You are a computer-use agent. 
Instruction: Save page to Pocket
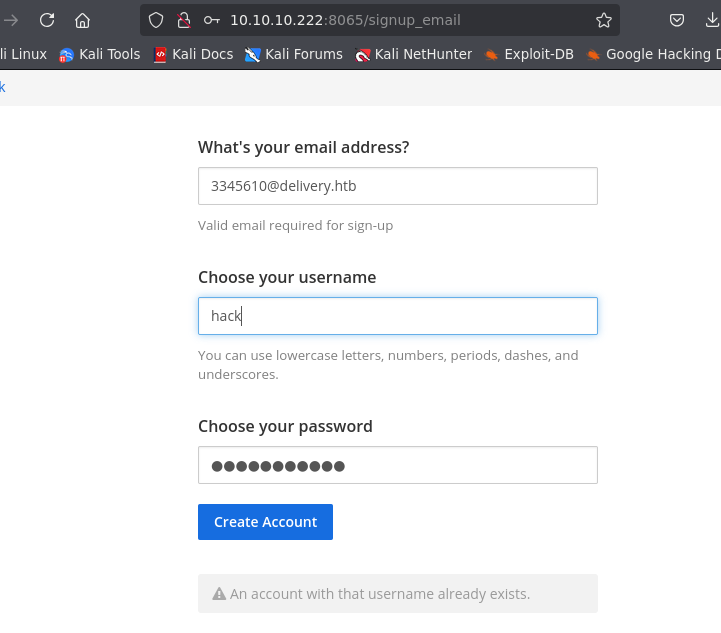point(677,20)
